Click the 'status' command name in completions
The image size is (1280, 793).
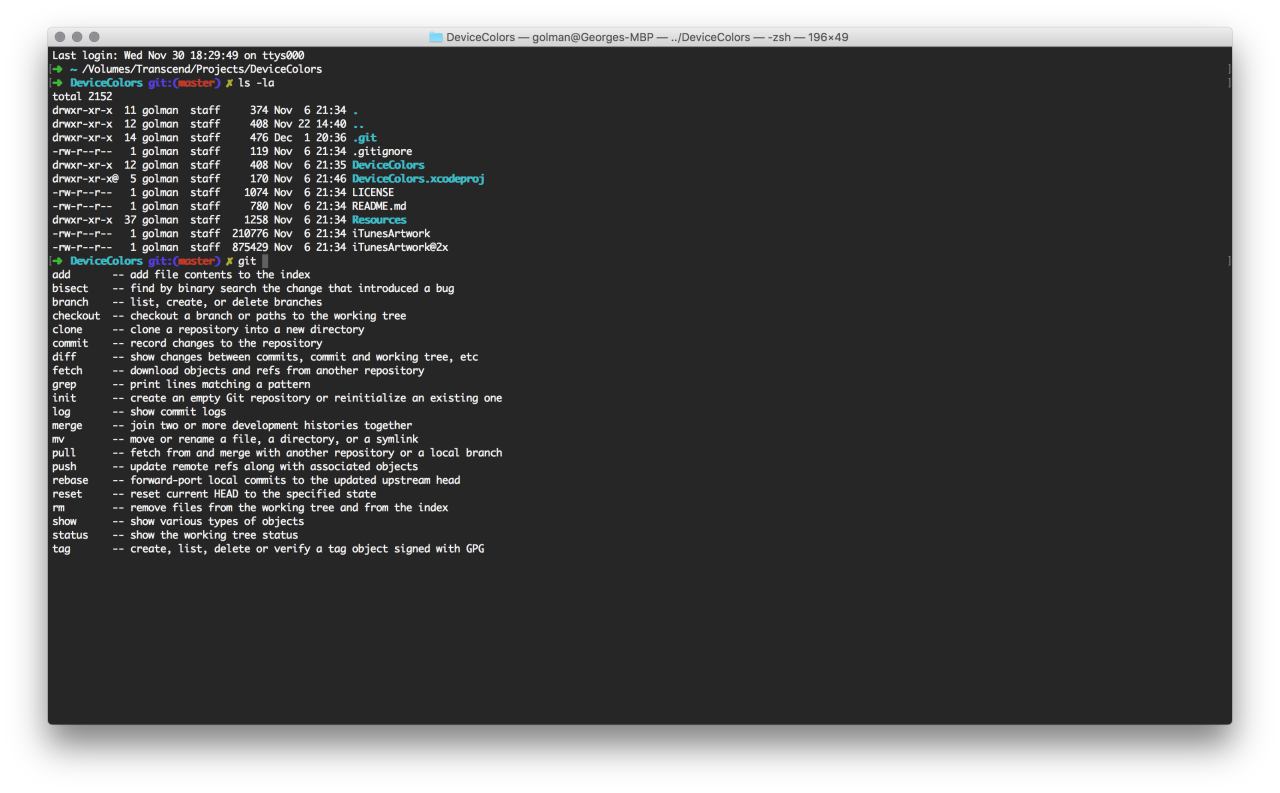pyautogui.click(x=70, y=535)
